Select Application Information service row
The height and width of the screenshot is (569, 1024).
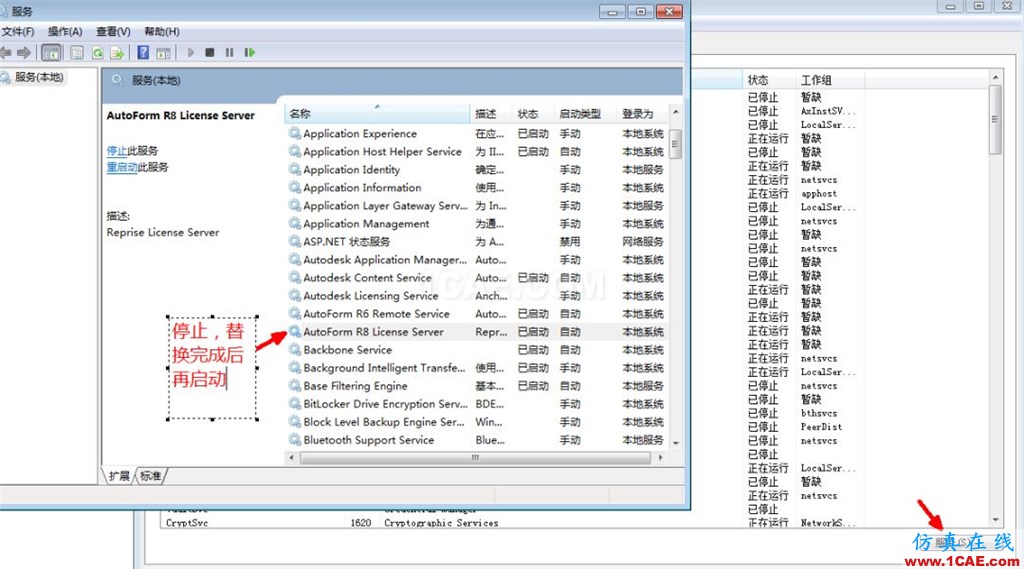tap(477, 187)
